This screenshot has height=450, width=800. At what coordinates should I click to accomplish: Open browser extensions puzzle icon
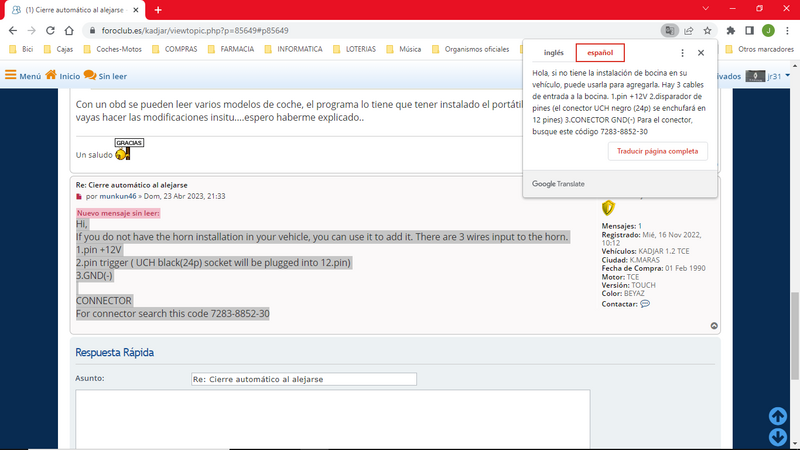coord(731,31)
